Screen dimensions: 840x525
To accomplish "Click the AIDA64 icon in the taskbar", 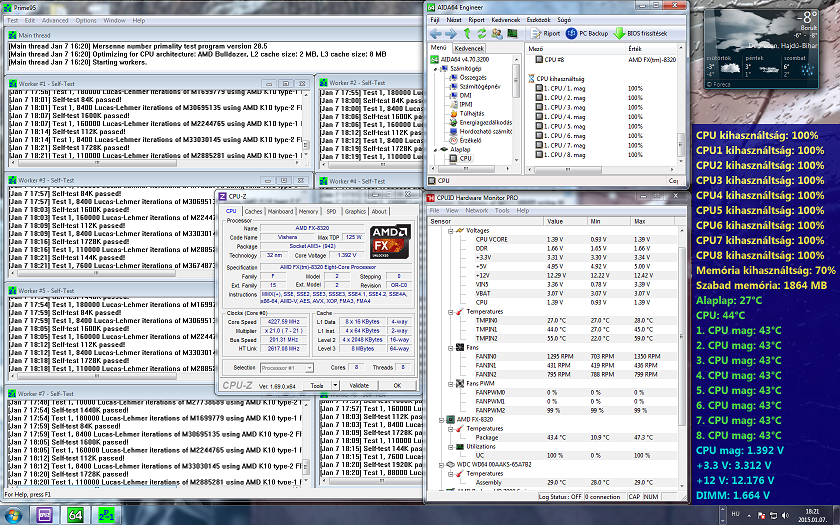I will pos(75,514).
